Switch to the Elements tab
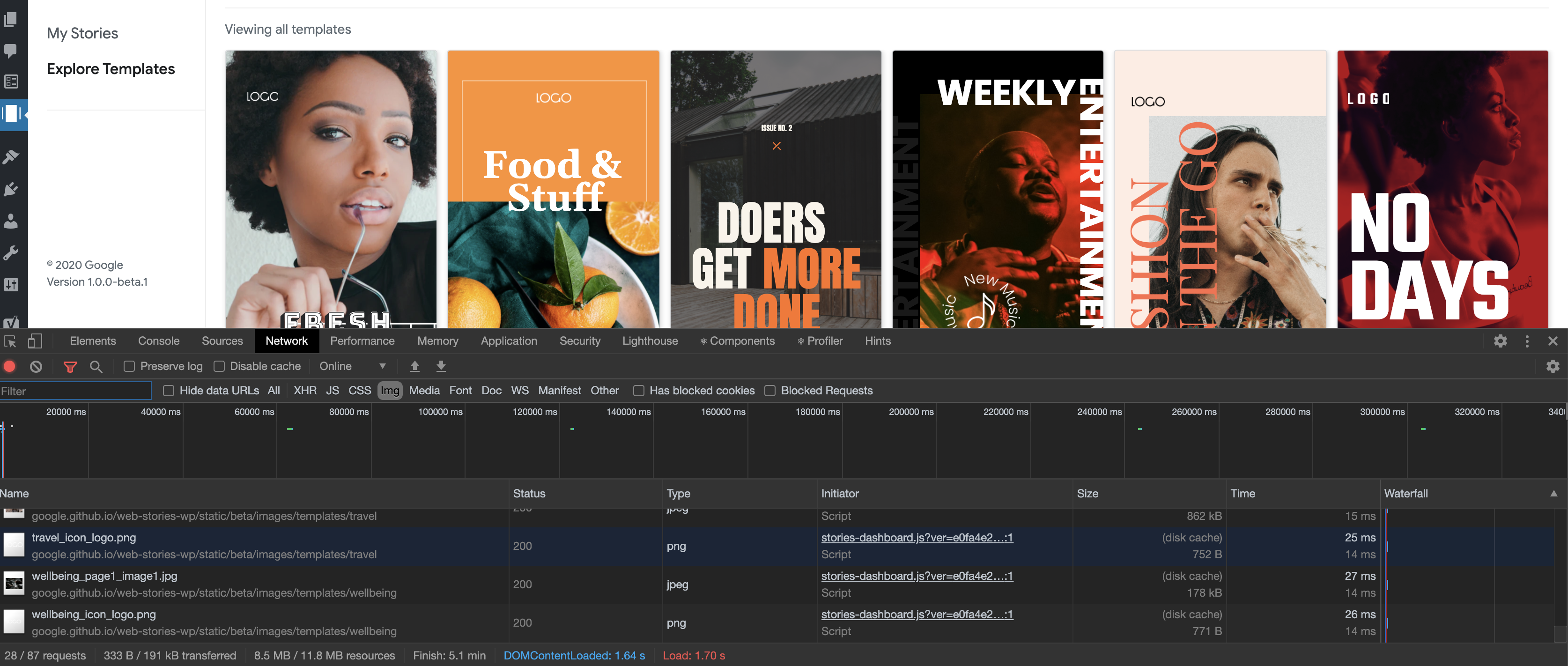 click(x=93, y=341)
